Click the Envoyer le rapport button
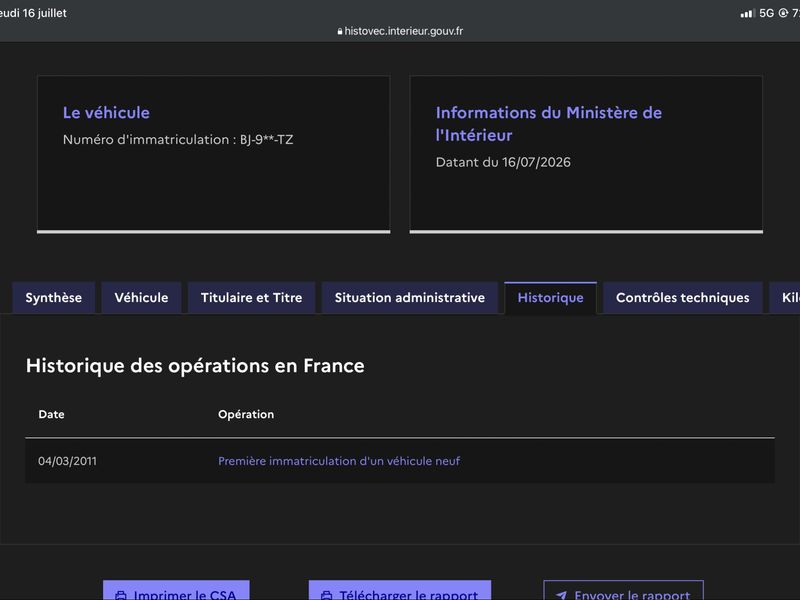Viewport: 800px width, 600px height. pos(623,590)
